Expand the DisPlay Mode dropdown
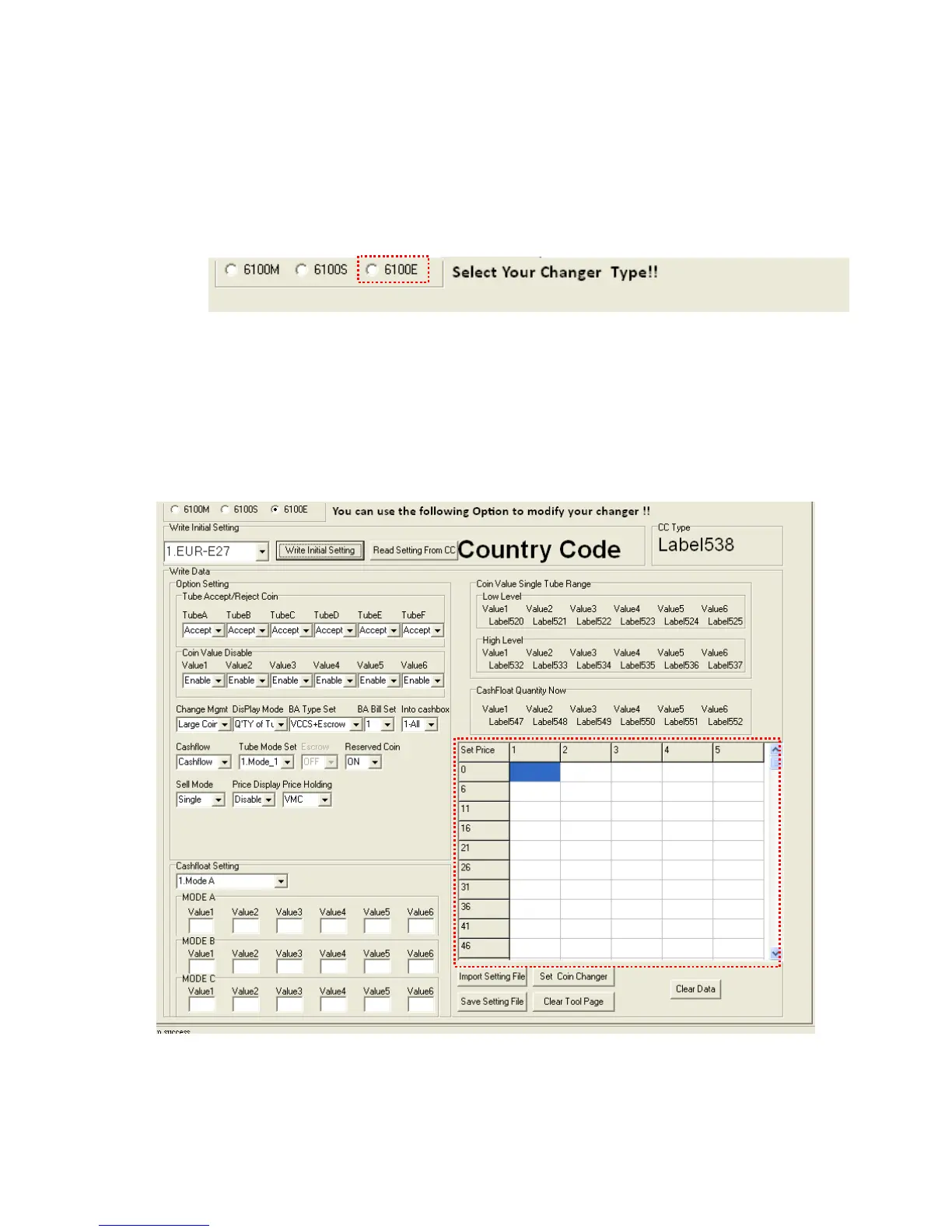 point(281,724)
